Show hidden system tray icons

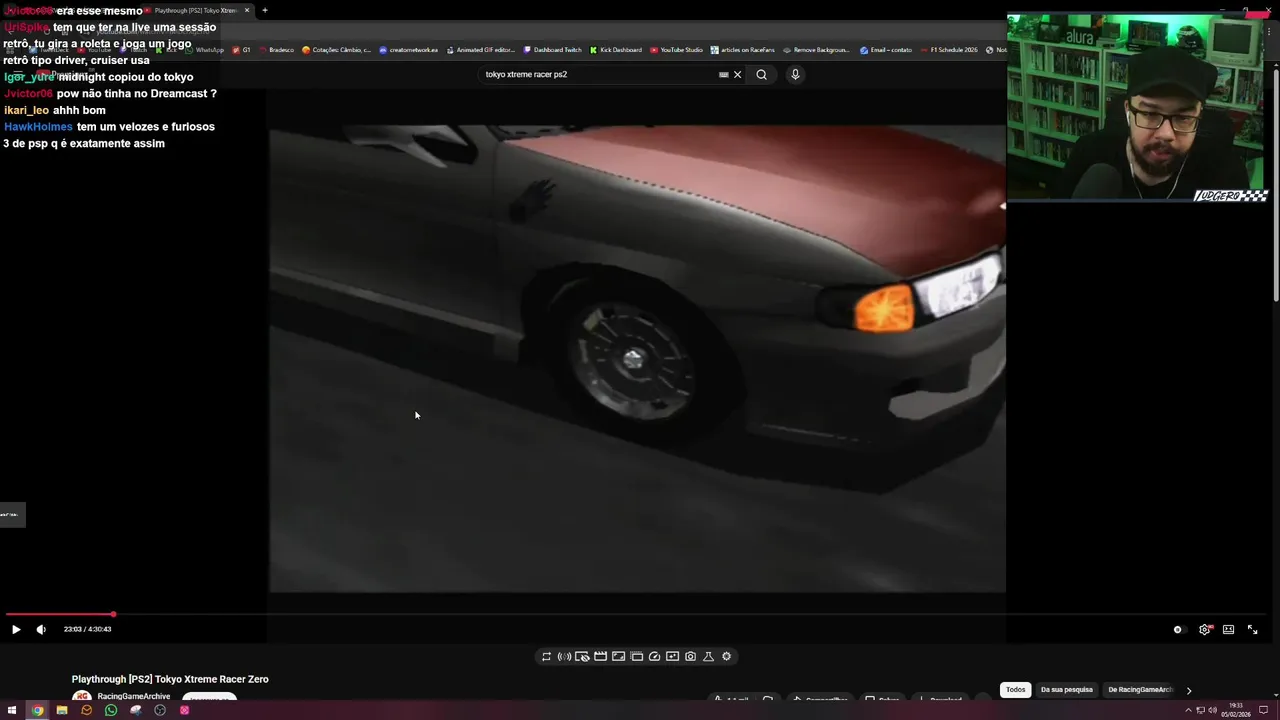click(x=1189, y=710)
